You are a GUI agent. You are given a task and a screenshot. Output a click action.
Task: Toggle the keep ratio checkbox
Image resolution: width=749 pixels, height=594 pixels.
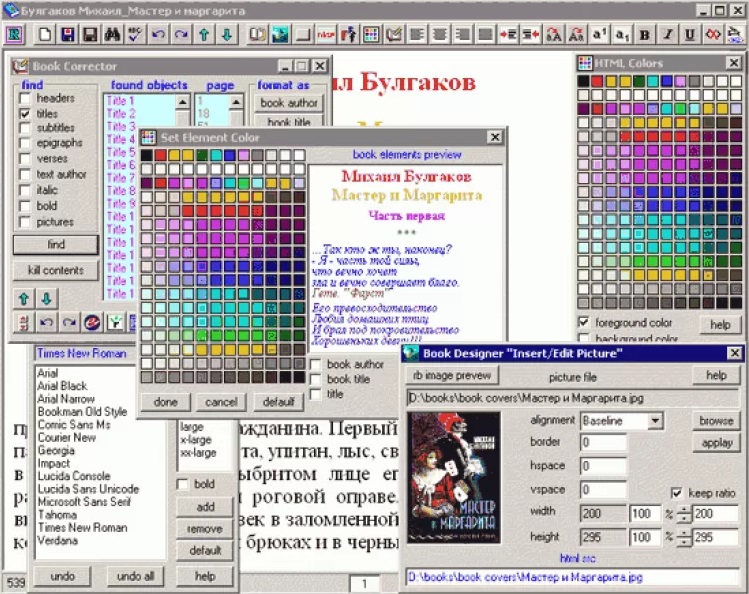(x=677, y=493)
